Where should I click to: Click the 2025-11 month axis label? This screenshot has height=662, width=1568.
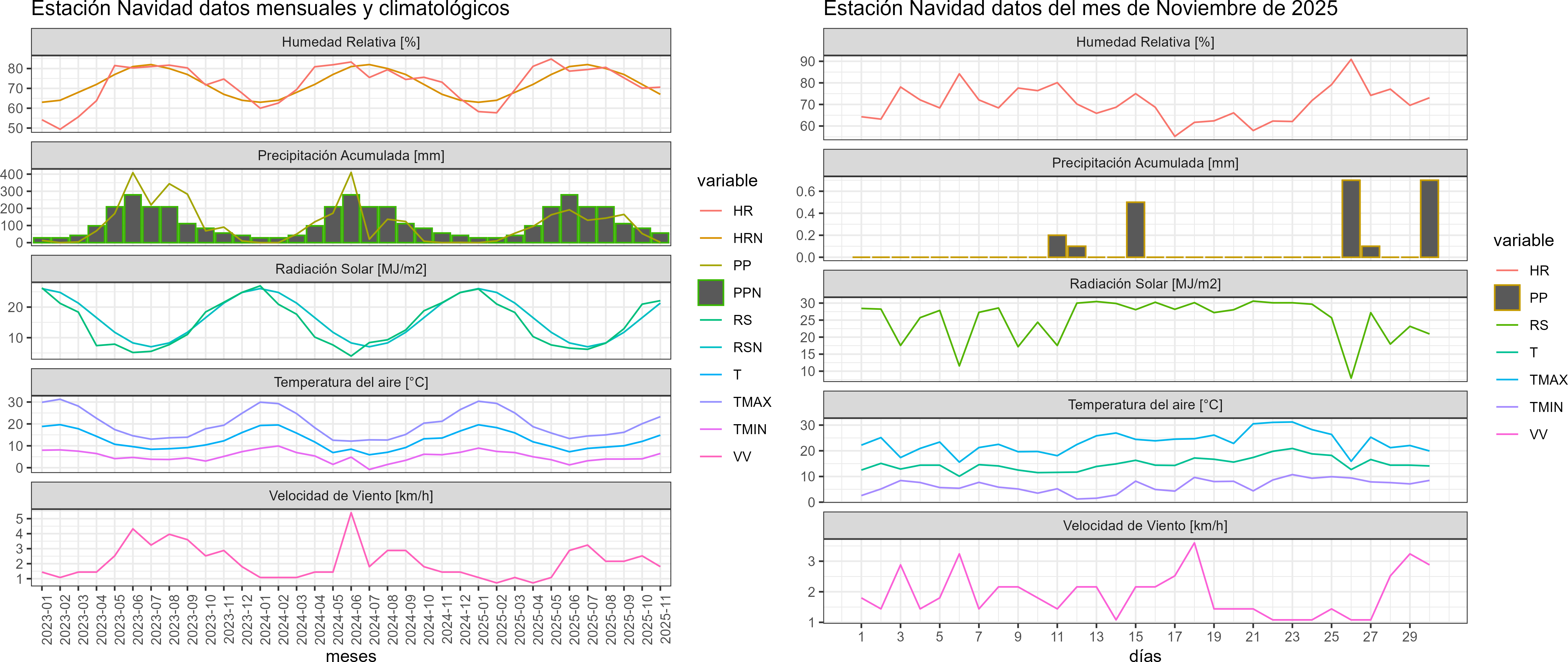pos(665,619)
